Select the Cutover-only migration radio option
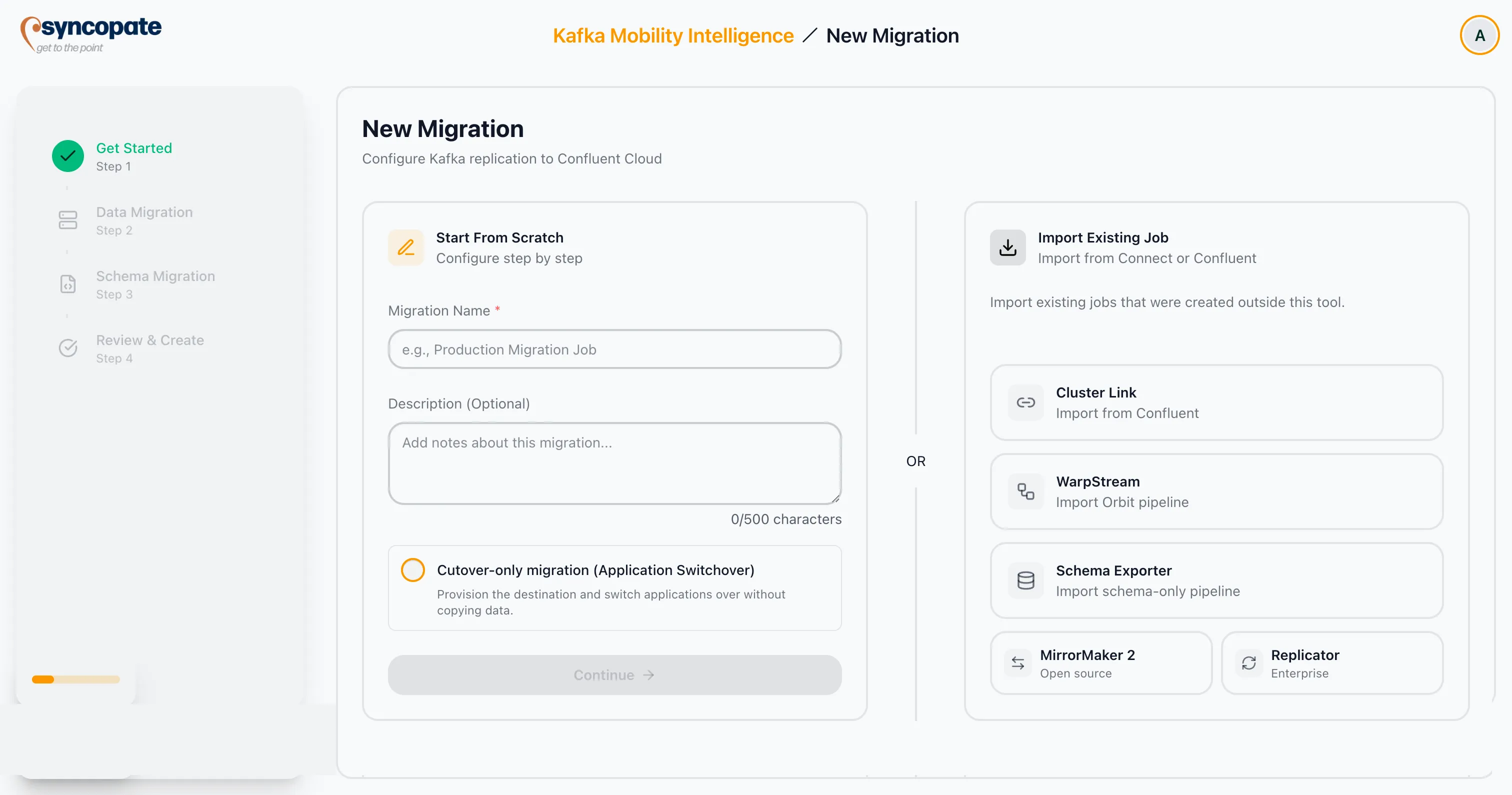 click(x=412, y=570)
